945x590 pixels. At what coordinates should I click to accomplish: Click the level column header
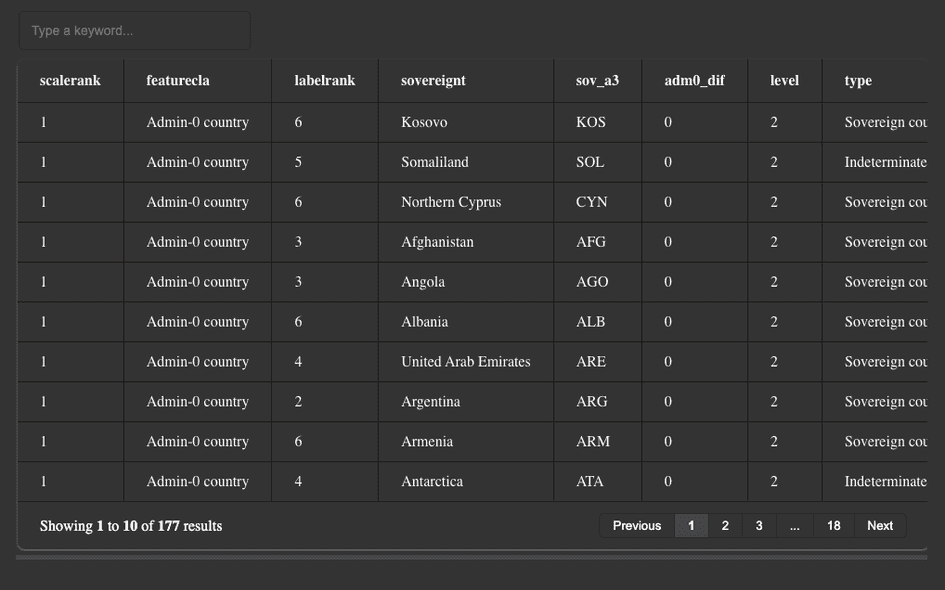pyautogui.click(x=784, y=80)
